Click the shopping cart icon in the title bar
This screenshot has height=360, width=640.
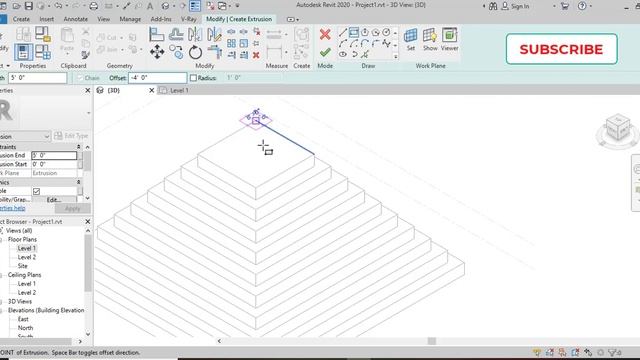565,6
